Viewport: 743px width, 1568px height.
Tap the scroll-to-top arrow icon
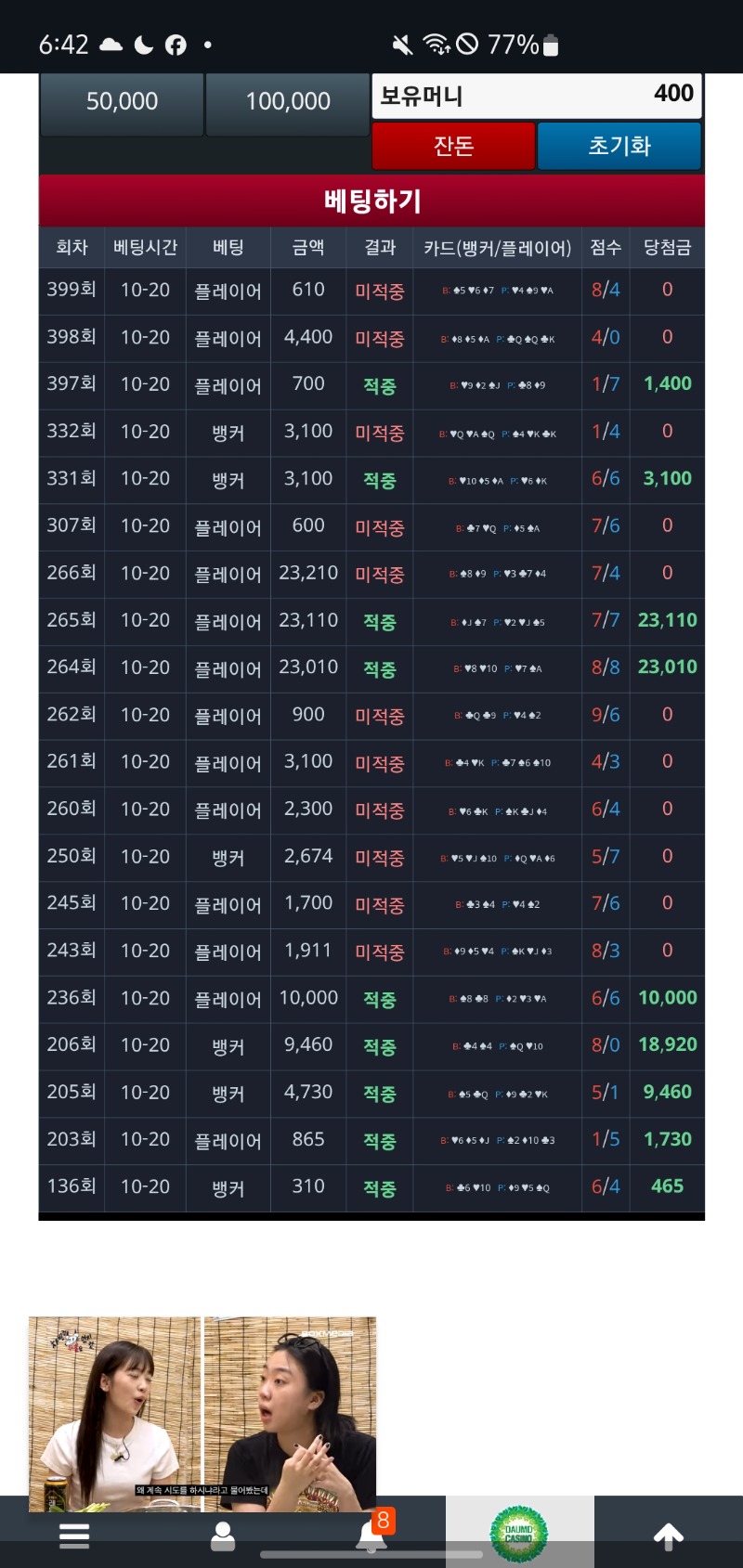(x=668, y=1536)
